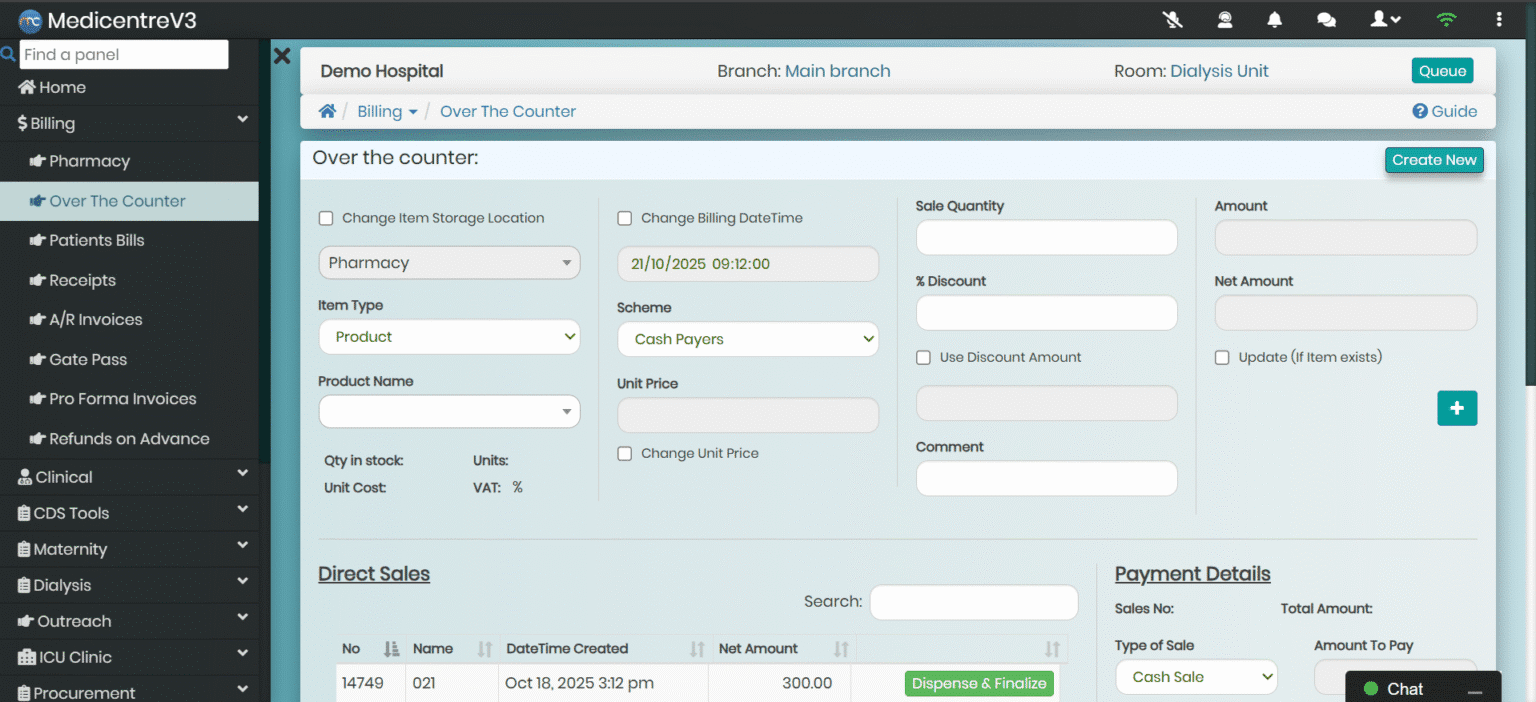Image resolution: width=1536 pixels, height=702 pixels.
Task: Click the Sale Quantity input field
Action: 1046,238
